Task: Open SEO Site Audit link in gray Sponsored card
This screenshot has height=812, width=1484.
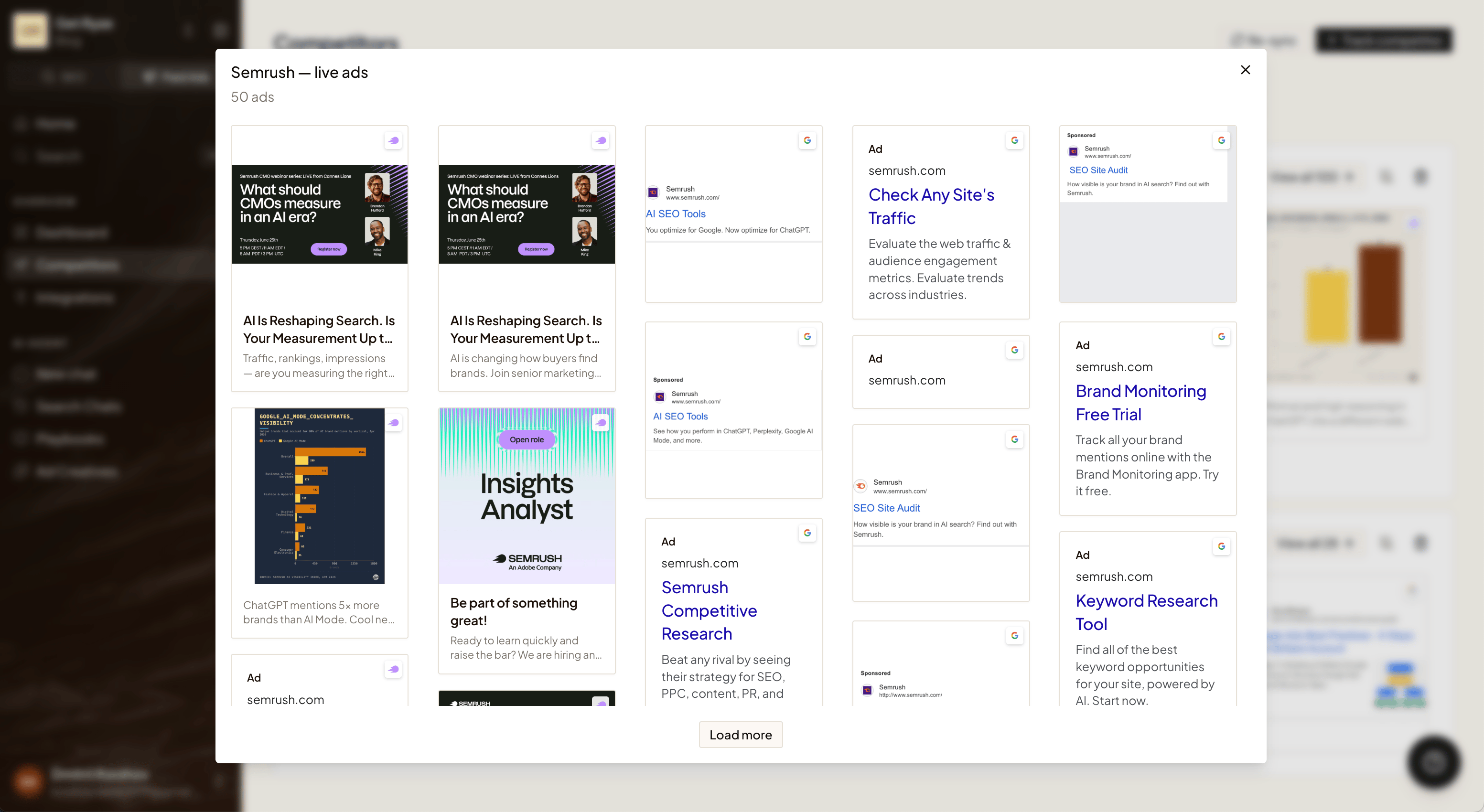Action: (1098, 170)
